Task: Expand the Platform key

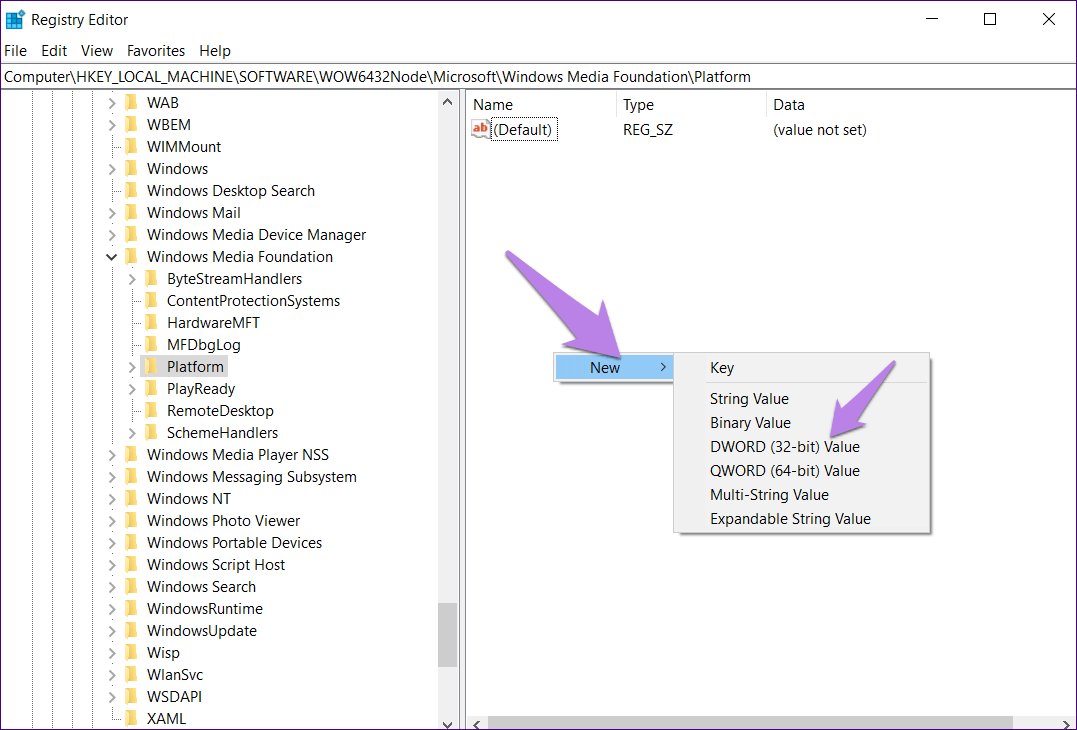Action: (x=132, y=367)
